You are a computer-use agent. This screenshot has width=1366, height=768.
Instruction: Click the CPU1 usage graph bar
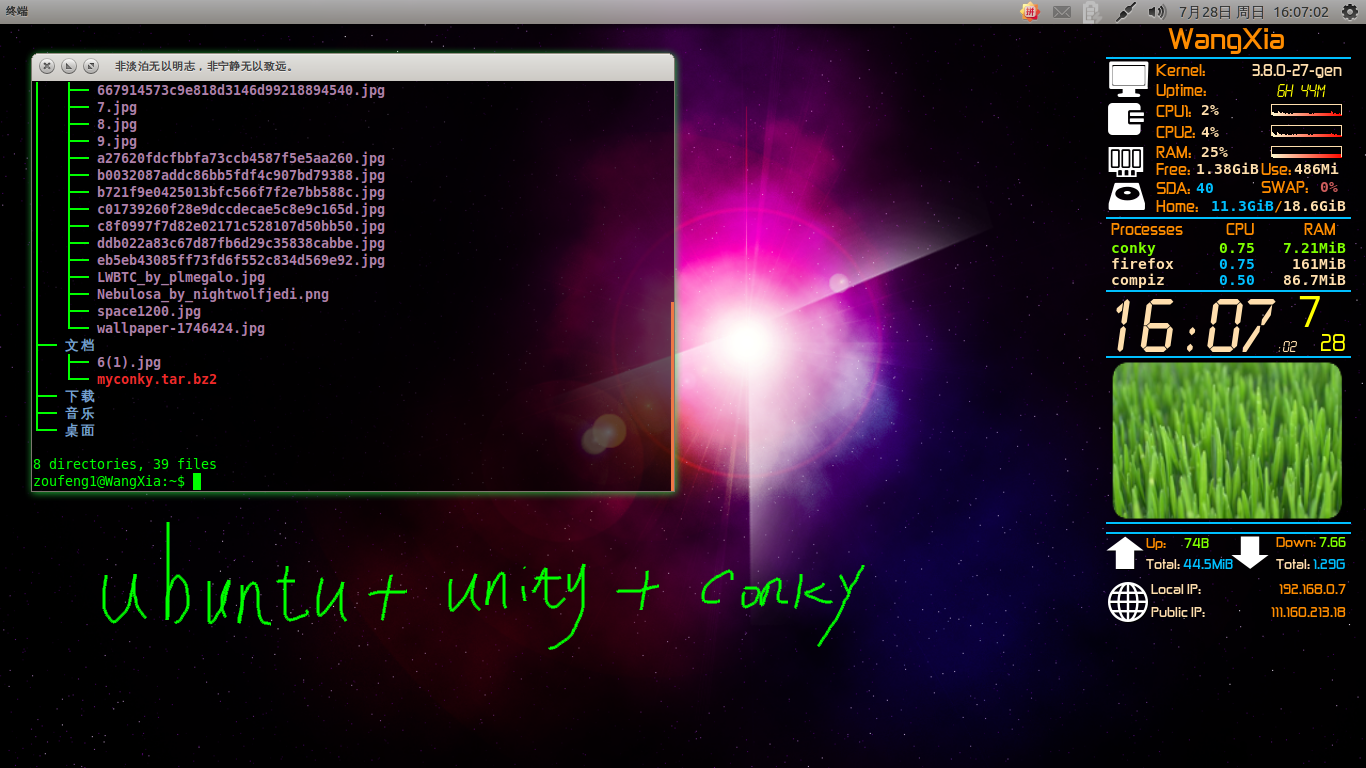(x=1306, y=110)
